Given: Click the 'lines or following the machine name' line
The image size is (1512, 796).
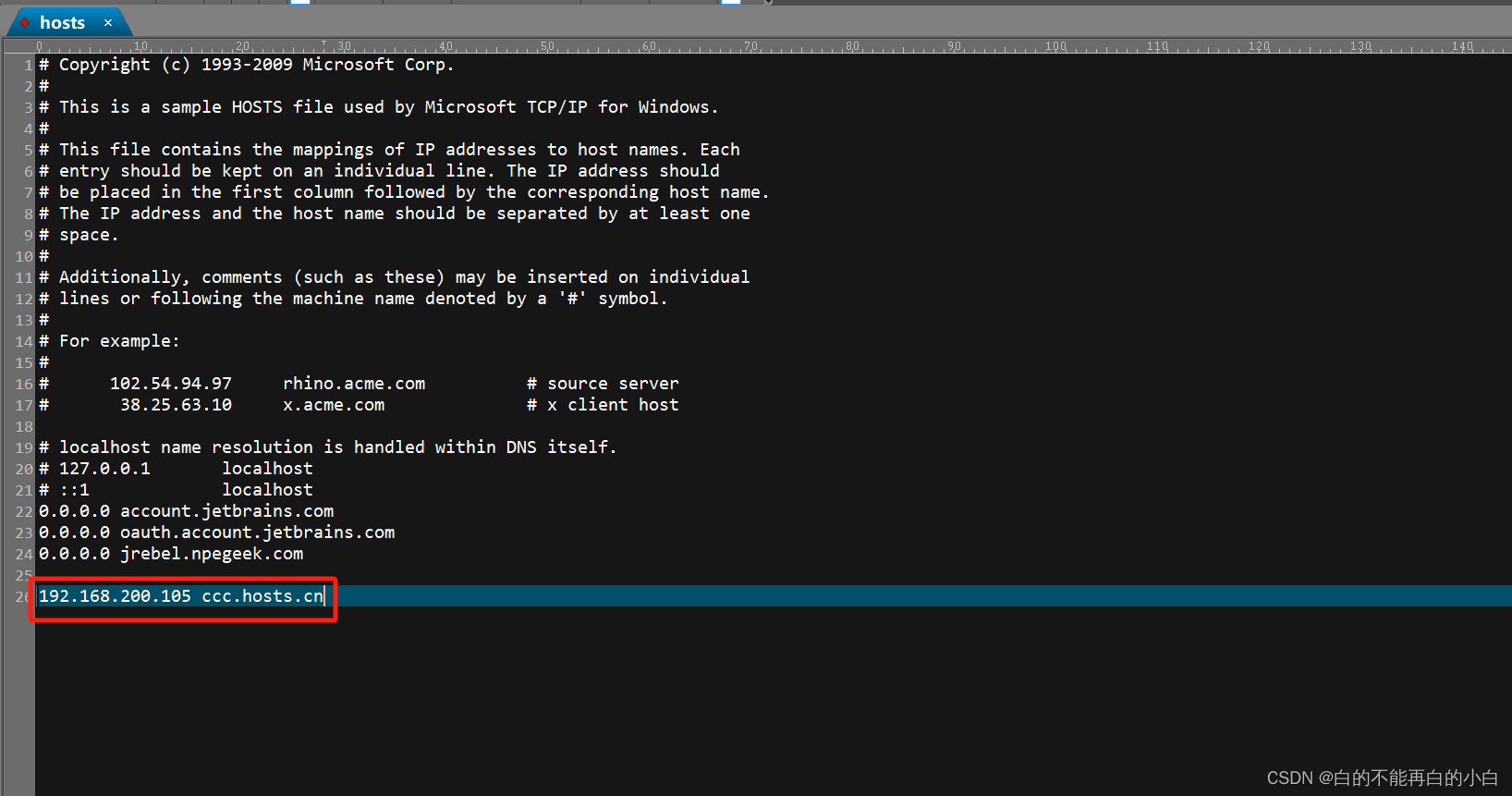Looking at the screenshot, I should [353, 299].
